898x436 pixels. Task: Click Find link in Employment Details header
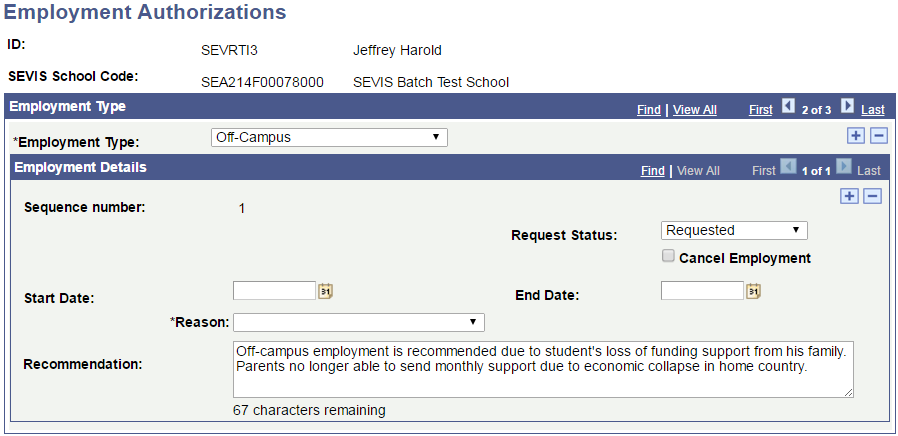[652, 171]
